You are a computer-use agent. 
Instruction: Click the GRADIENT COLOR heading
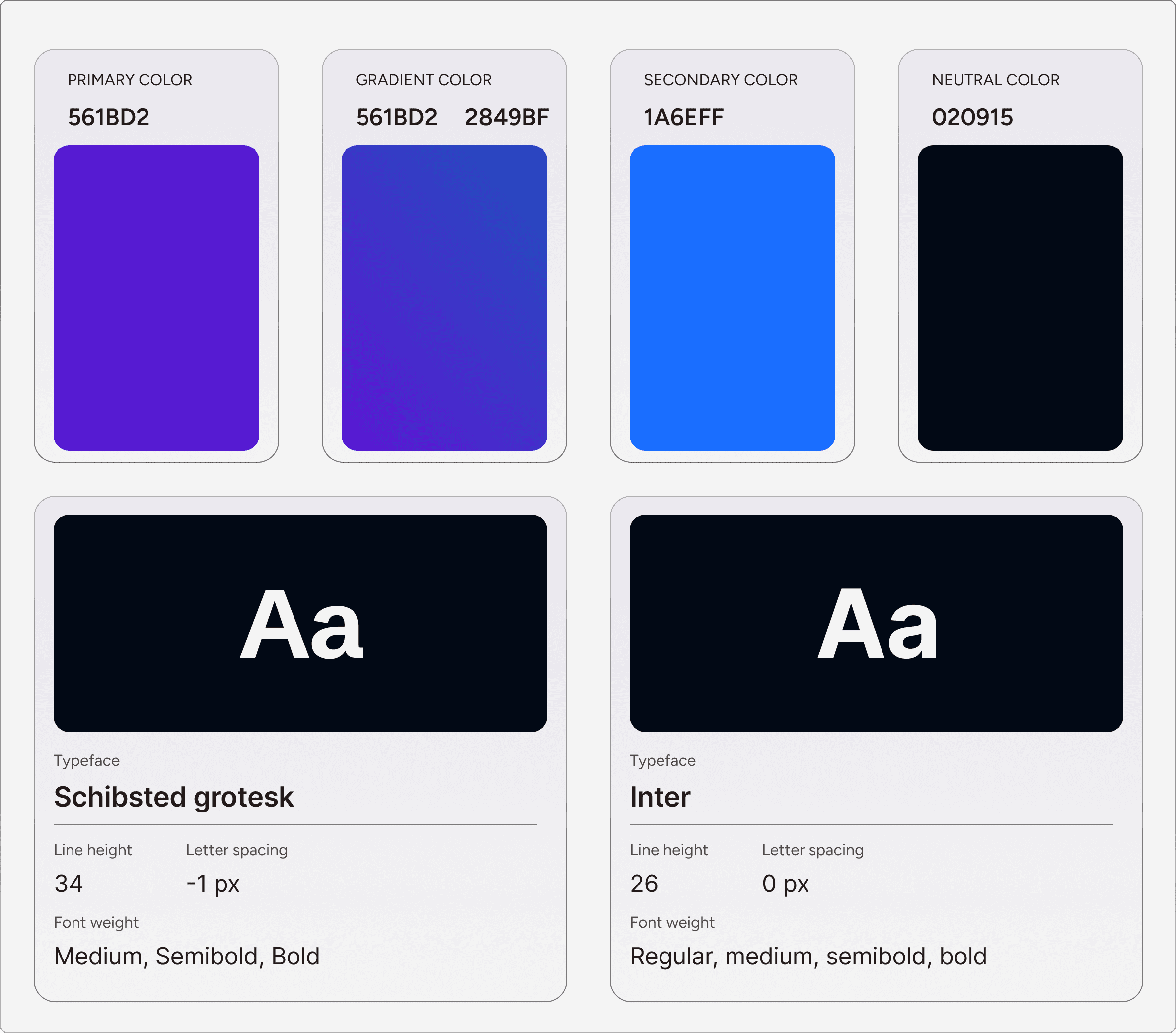(x=424, y=80)
